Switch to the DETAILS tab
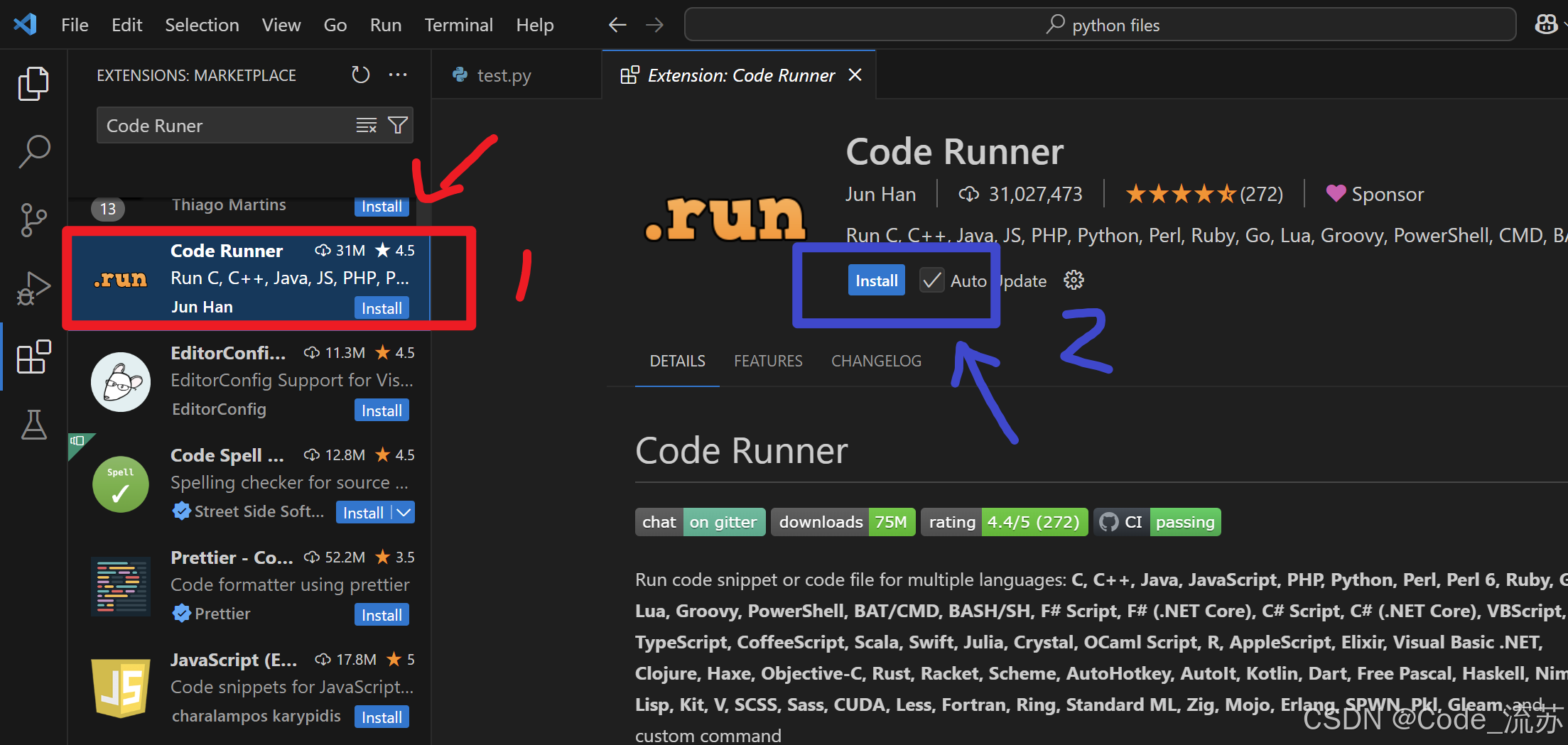Screen dimensions: 1568x745 (x=677, y=361)
